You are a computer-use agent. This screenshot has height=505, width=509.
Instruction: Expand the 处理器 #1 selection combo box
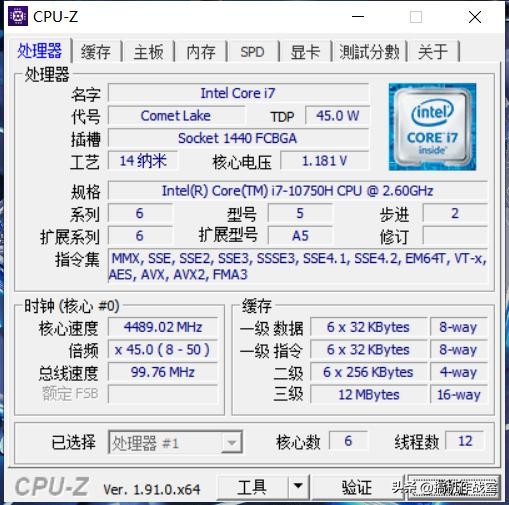pyautogui.click(x=175, y=442)
